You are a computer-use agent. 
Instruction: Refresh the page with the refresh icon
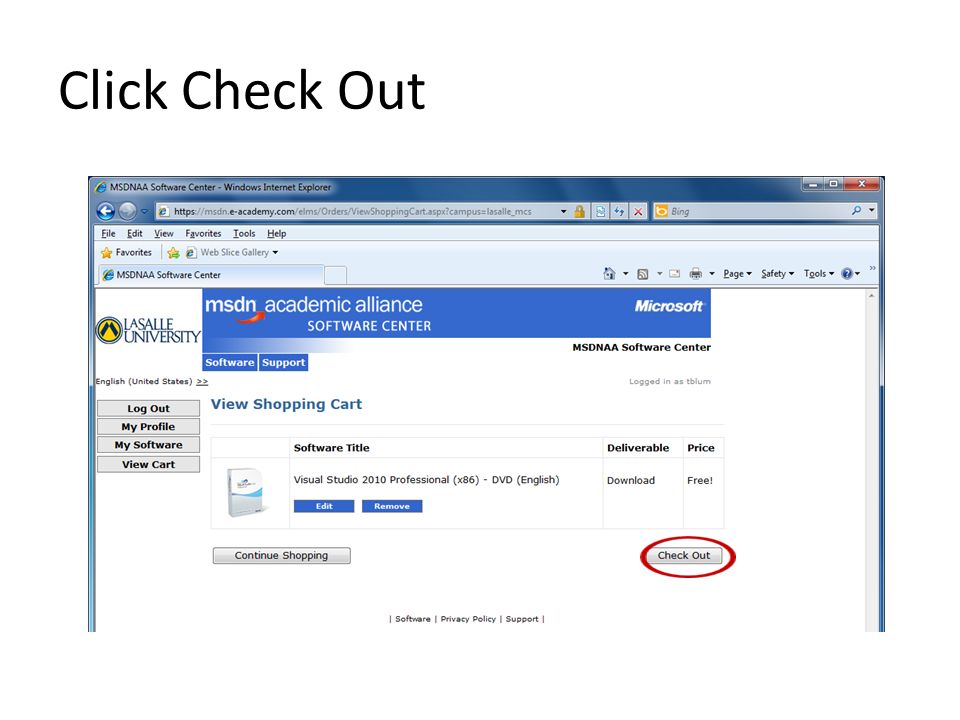point(619,211)
